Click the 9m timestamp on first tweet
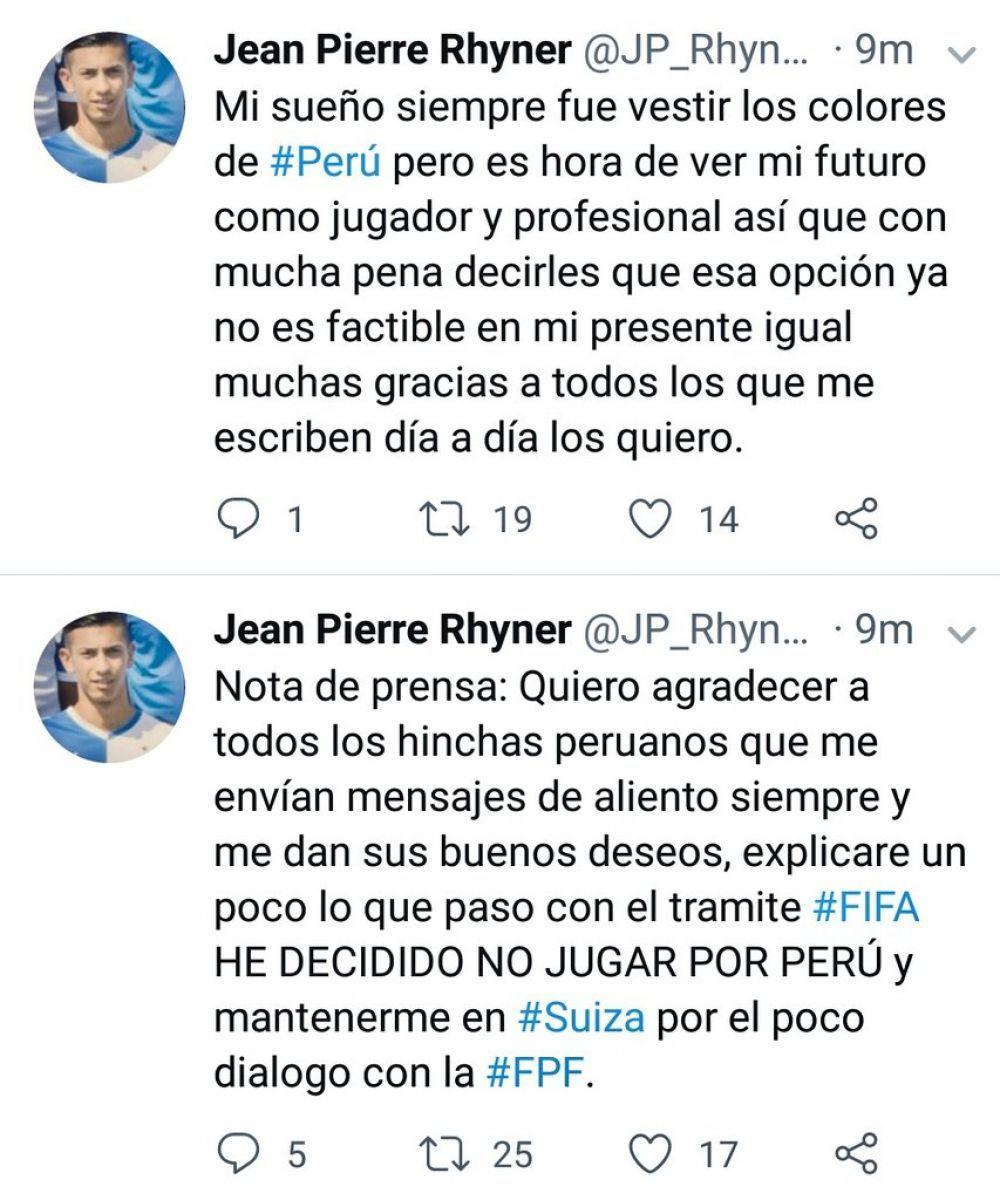The height and width of the screenshot is (1200, 1000). [885, 52]
